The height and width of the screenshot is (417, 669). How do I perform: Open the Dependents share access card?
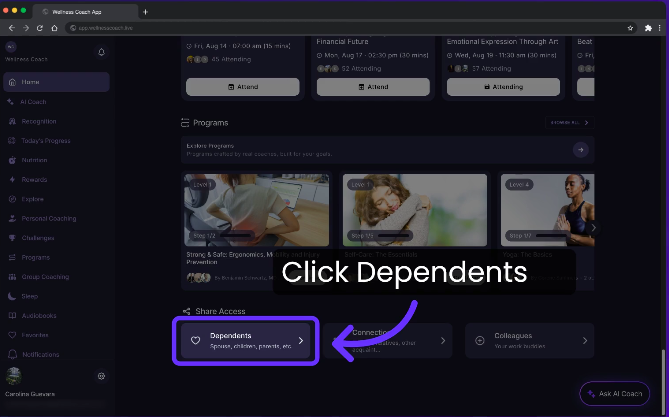(246, 341)
